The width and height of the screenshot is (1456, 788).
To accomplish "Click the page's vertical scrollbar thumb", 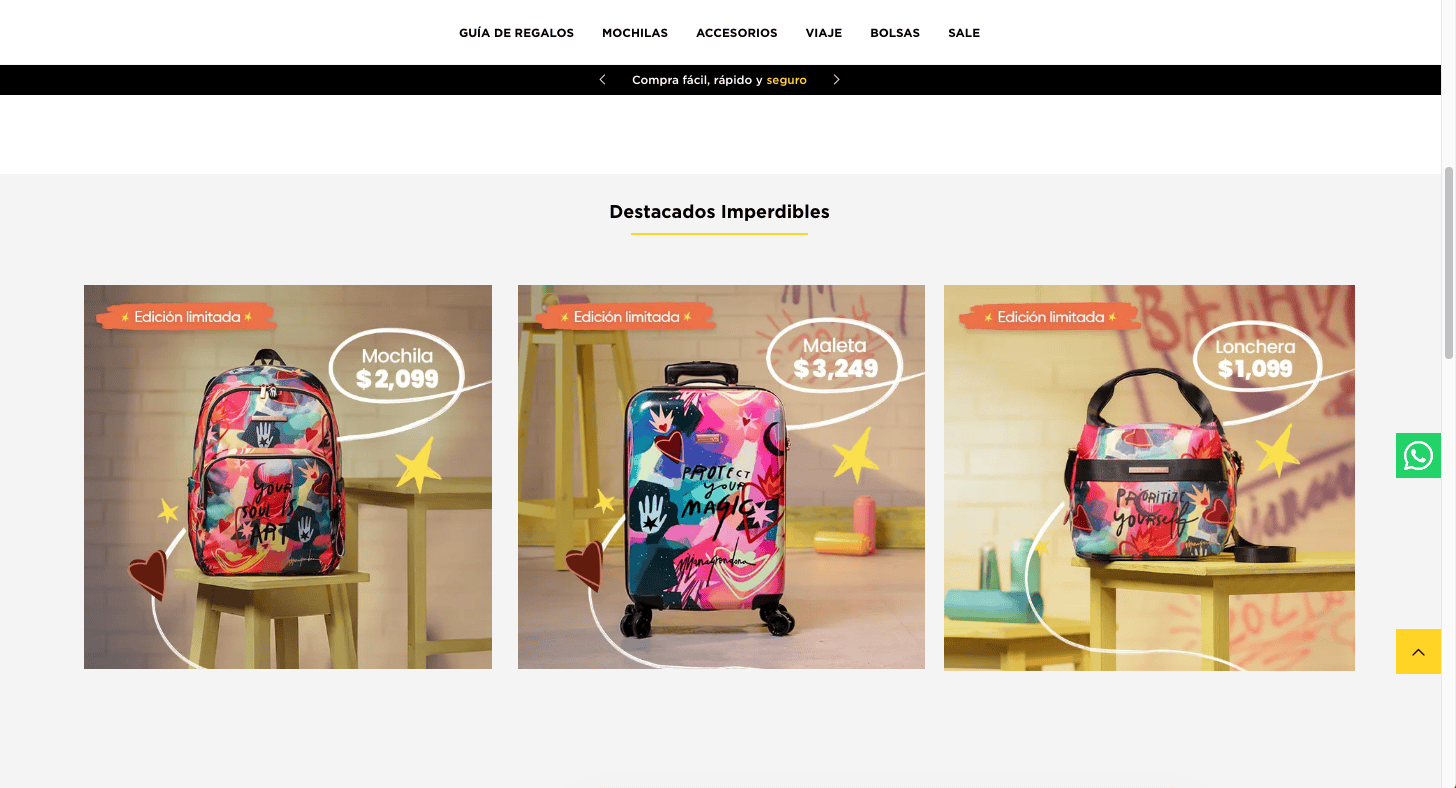I will 1449,262.
